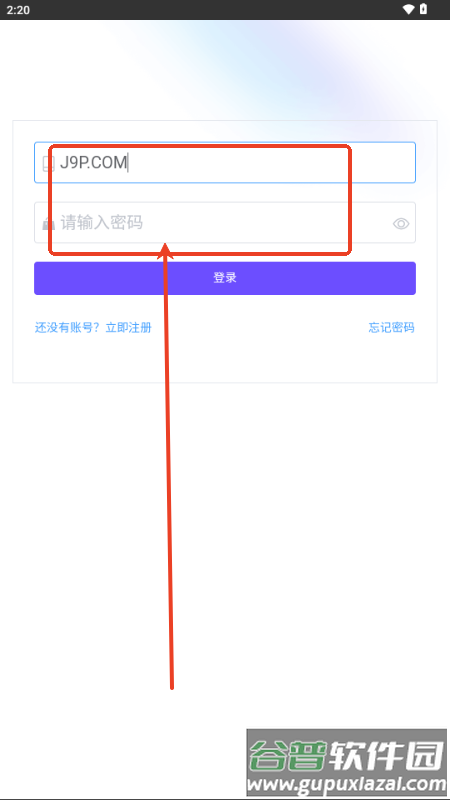Click the 还没有账号? text

[x=67, y=328]
